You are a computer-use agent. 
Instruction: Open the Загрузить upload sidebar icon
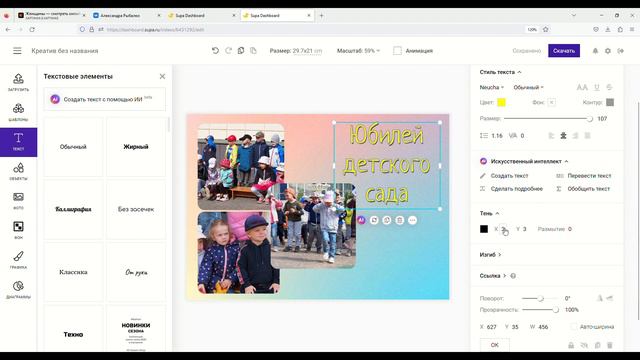click(18, 82)
